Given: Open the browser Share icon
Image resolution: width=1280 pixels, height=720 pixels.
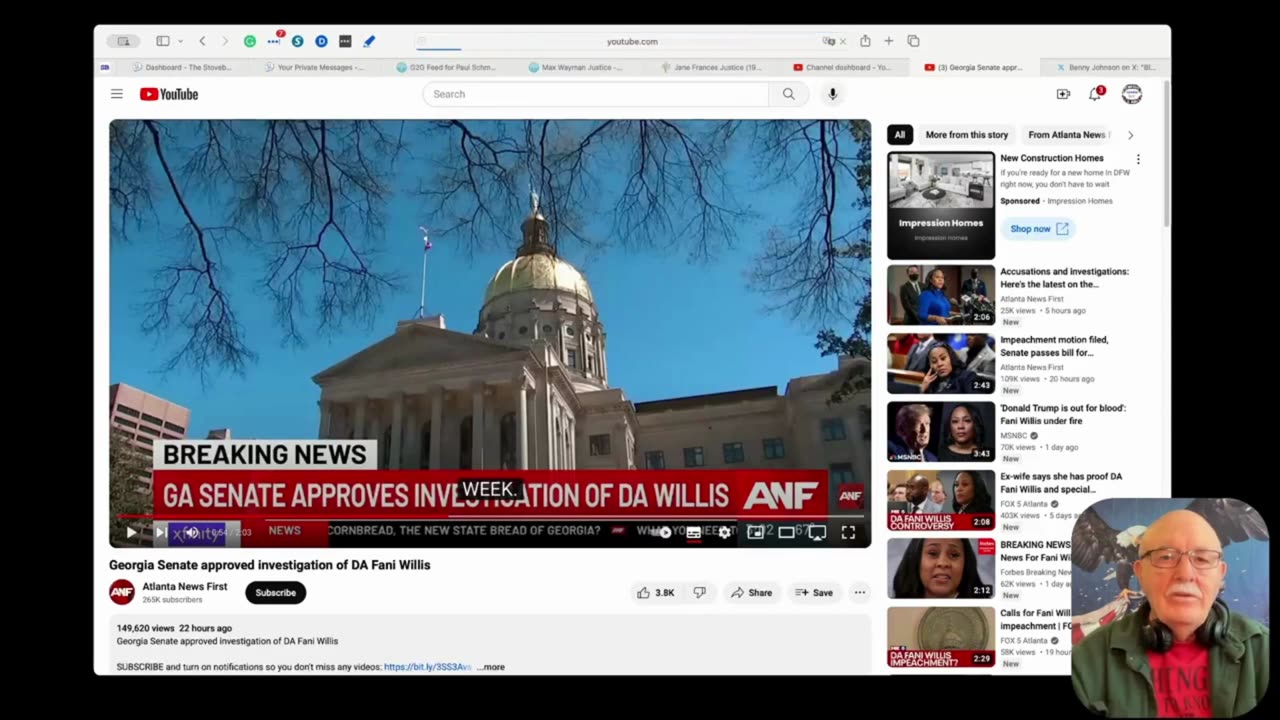Looking at the screenshot, I should (865, 41).
